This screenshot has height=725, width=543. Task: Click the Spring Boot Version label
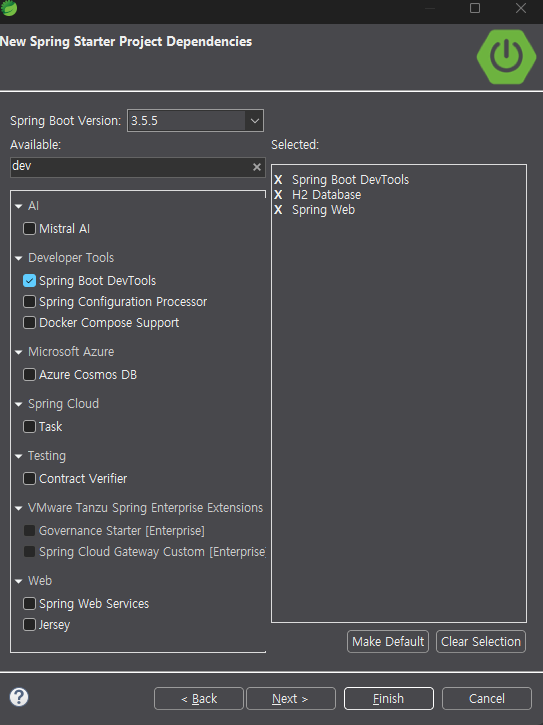click(65, 121)
